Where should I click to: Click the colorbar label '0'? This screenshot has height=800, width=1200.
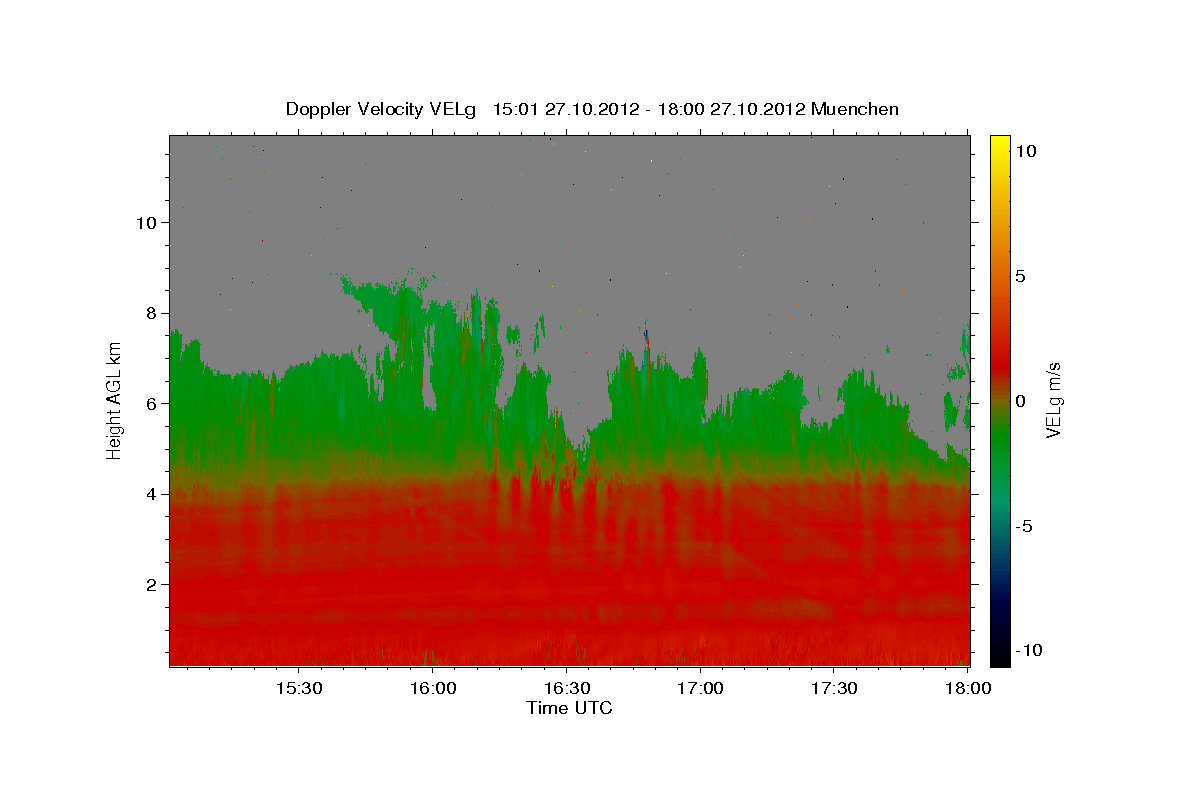pos(1022,401)
